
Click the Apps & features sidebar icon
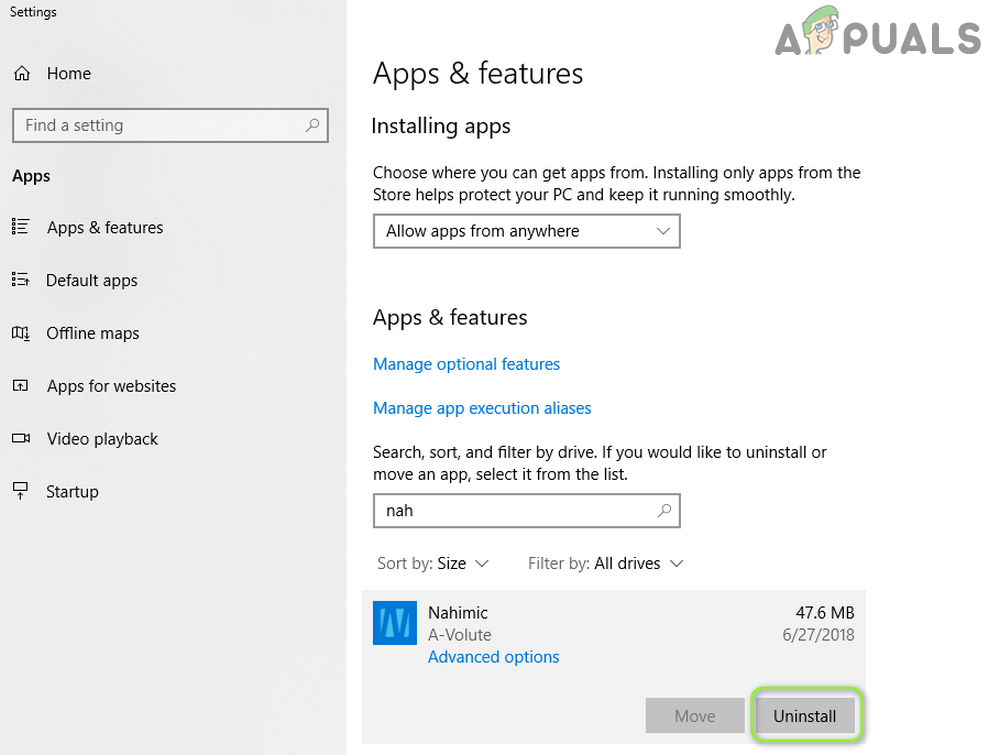(21, 227)
